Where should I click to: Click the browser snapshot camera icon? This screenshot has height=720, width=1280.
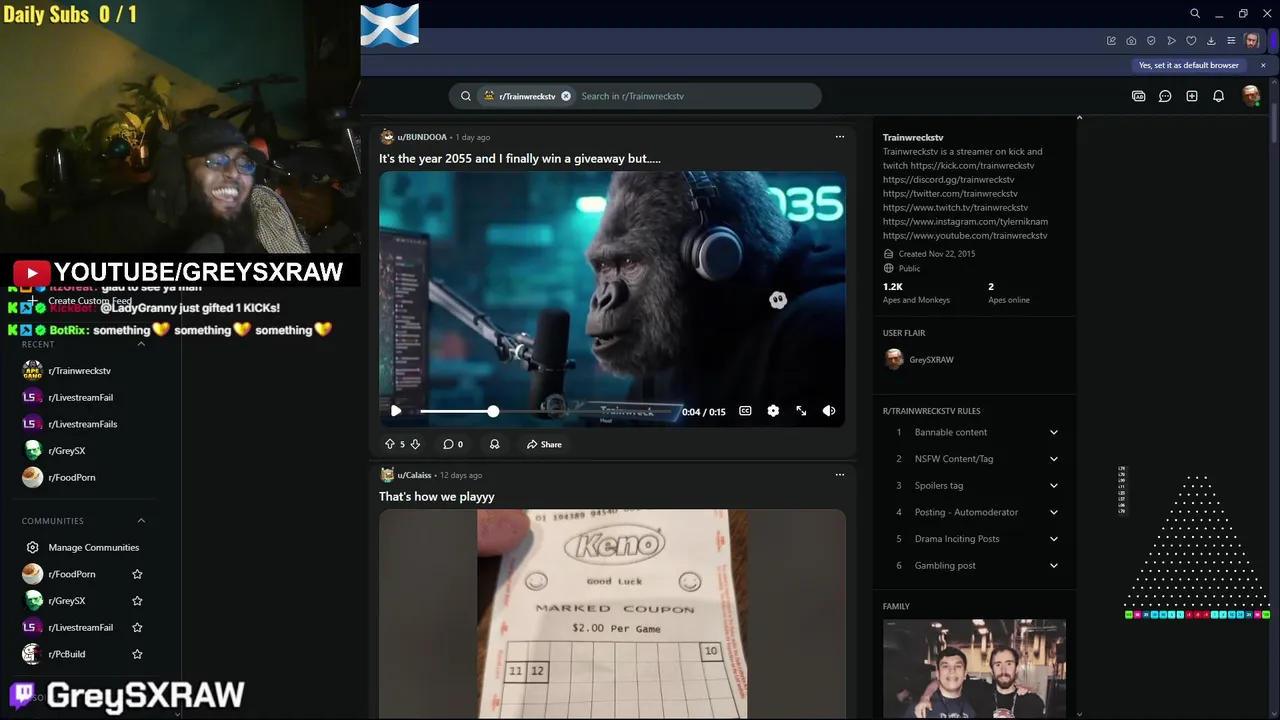pos(1131,41)
